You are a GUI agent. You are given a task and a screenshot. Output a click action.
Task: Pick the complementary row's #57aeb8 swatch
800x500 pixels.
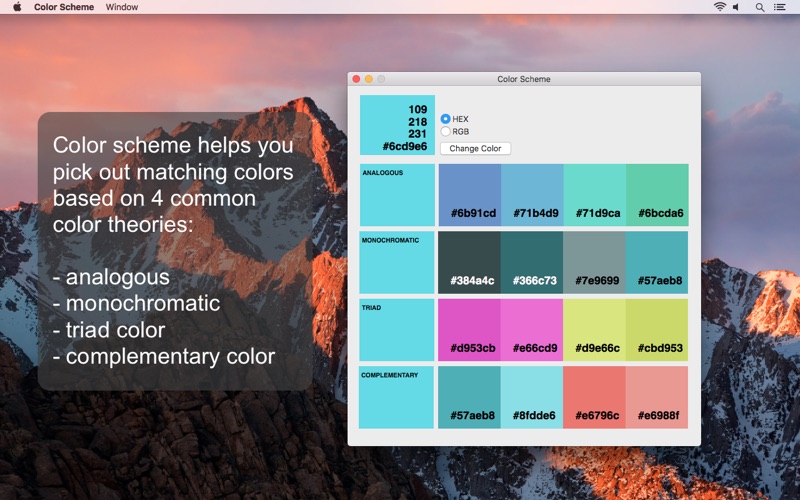pyautogui.click(x=469, y=397)
